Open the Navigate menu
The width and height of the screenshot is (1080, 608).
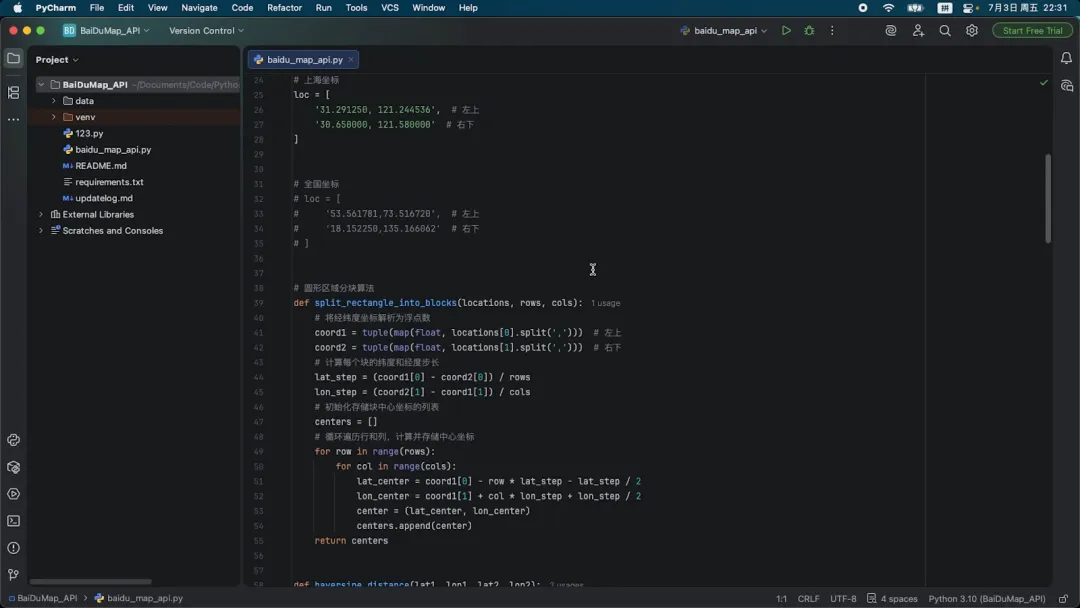click(x=199, y=8)
